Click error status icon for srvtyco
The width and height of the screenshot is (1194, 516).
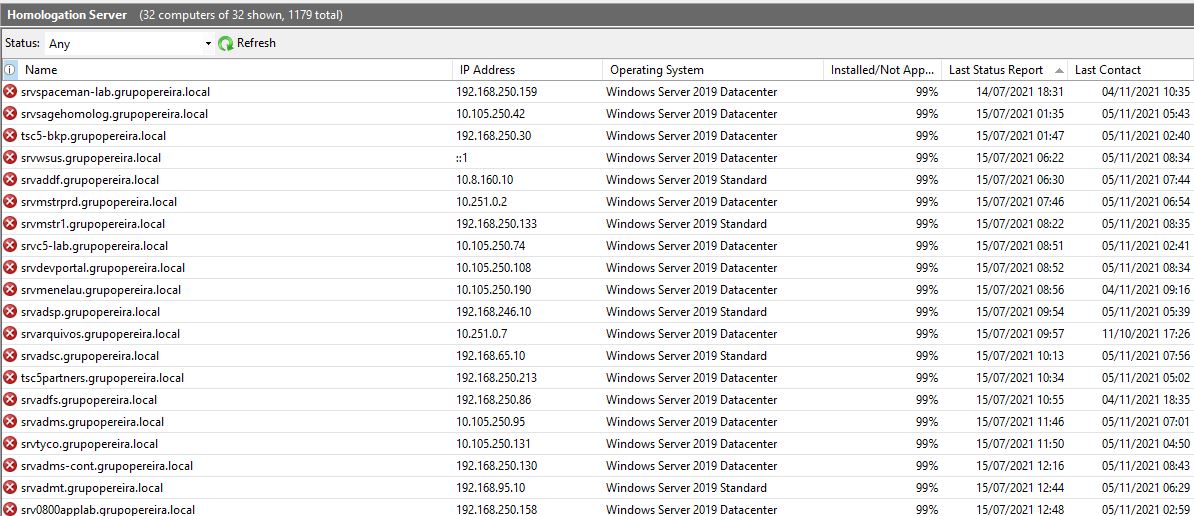(10, 444)
